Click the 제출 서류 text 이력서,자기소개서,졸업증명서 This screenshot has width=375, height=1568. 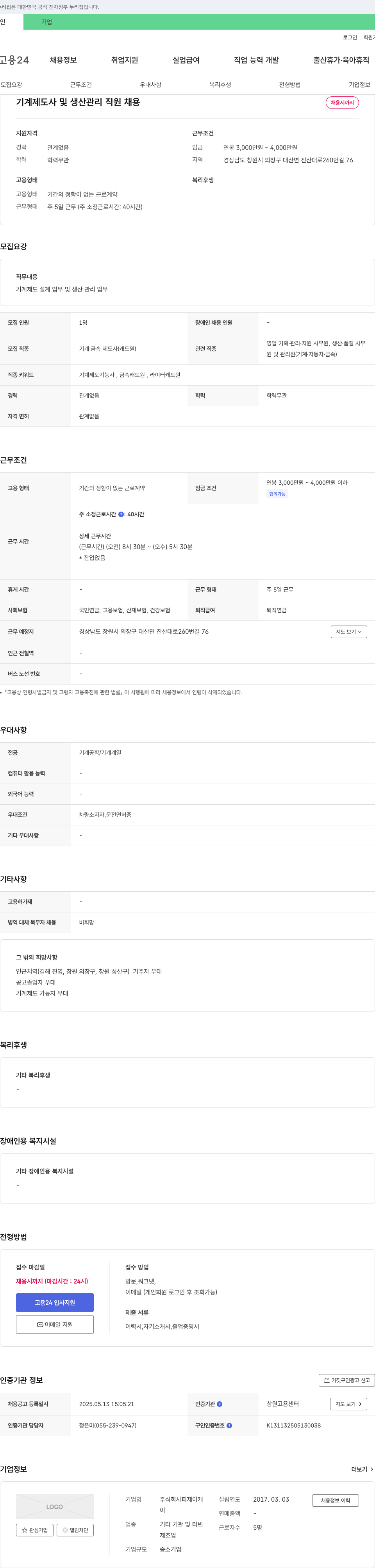pyautogui.click(x=162, y=1327)
